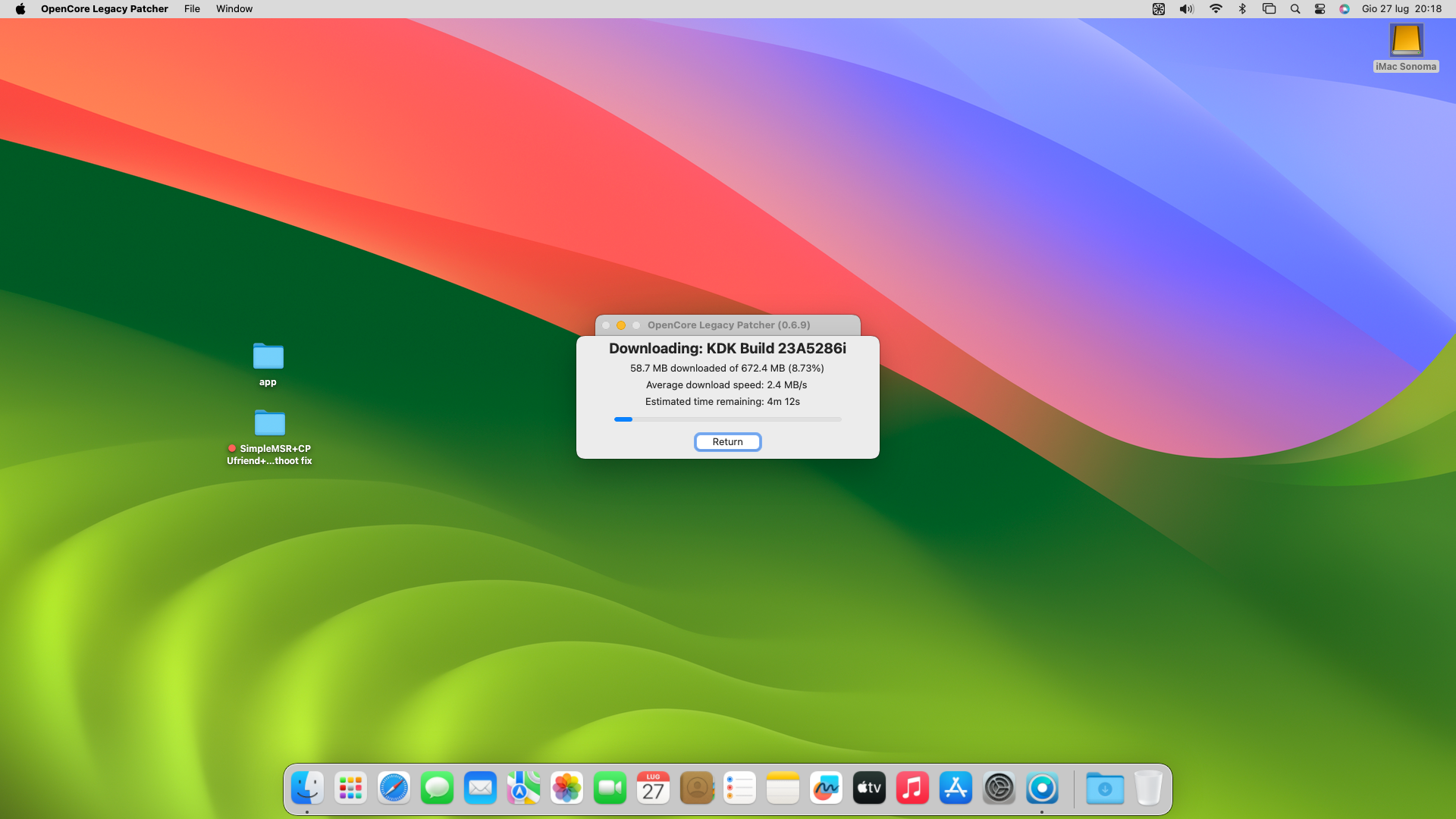Select the SimpleMSR+CPUfriend folder on the desktop
This screenshot has height=819, width=1456.
269,423
